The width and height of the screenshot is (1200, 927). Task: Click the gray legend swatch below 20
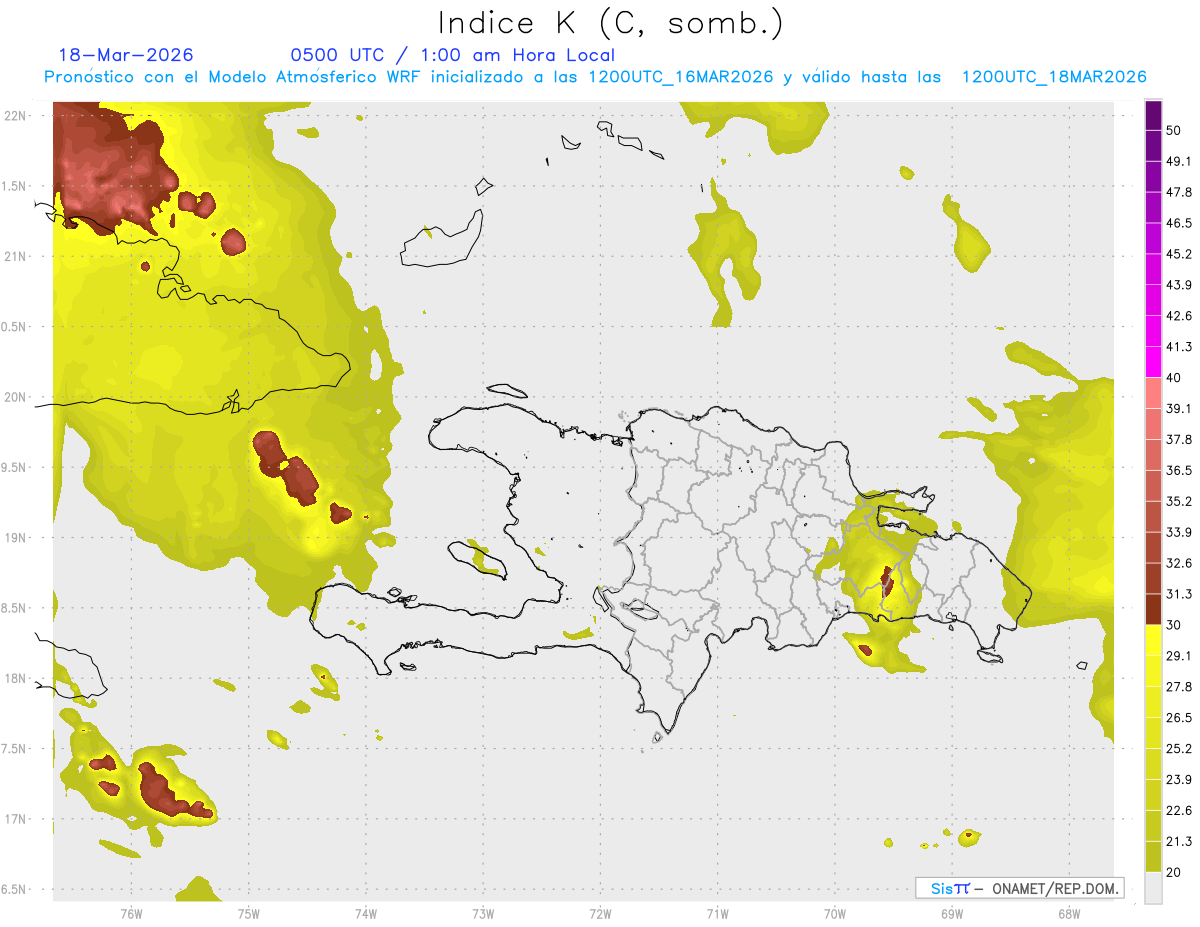(x=1154, y=888)
